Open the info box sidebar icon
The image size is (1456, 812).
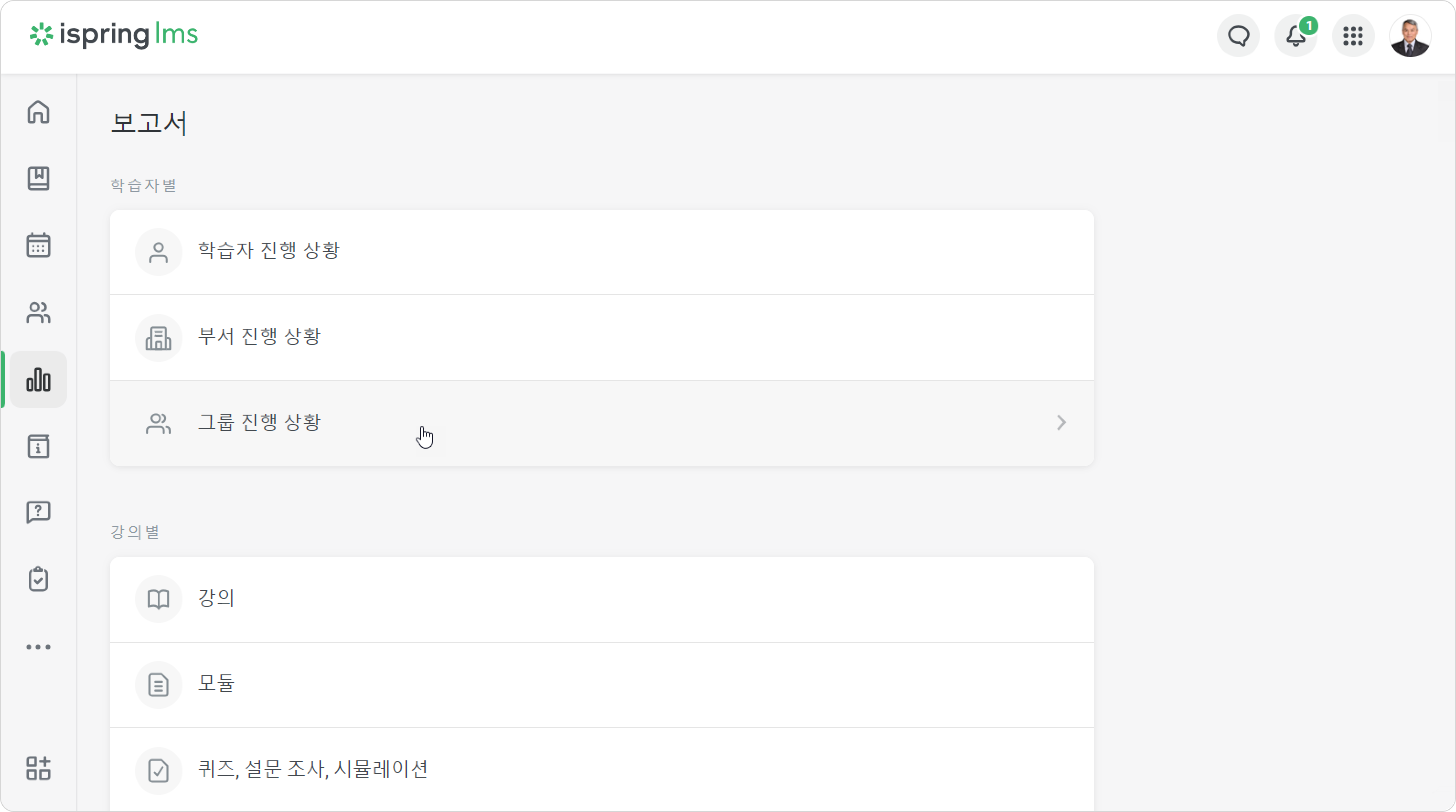point(38,446)
